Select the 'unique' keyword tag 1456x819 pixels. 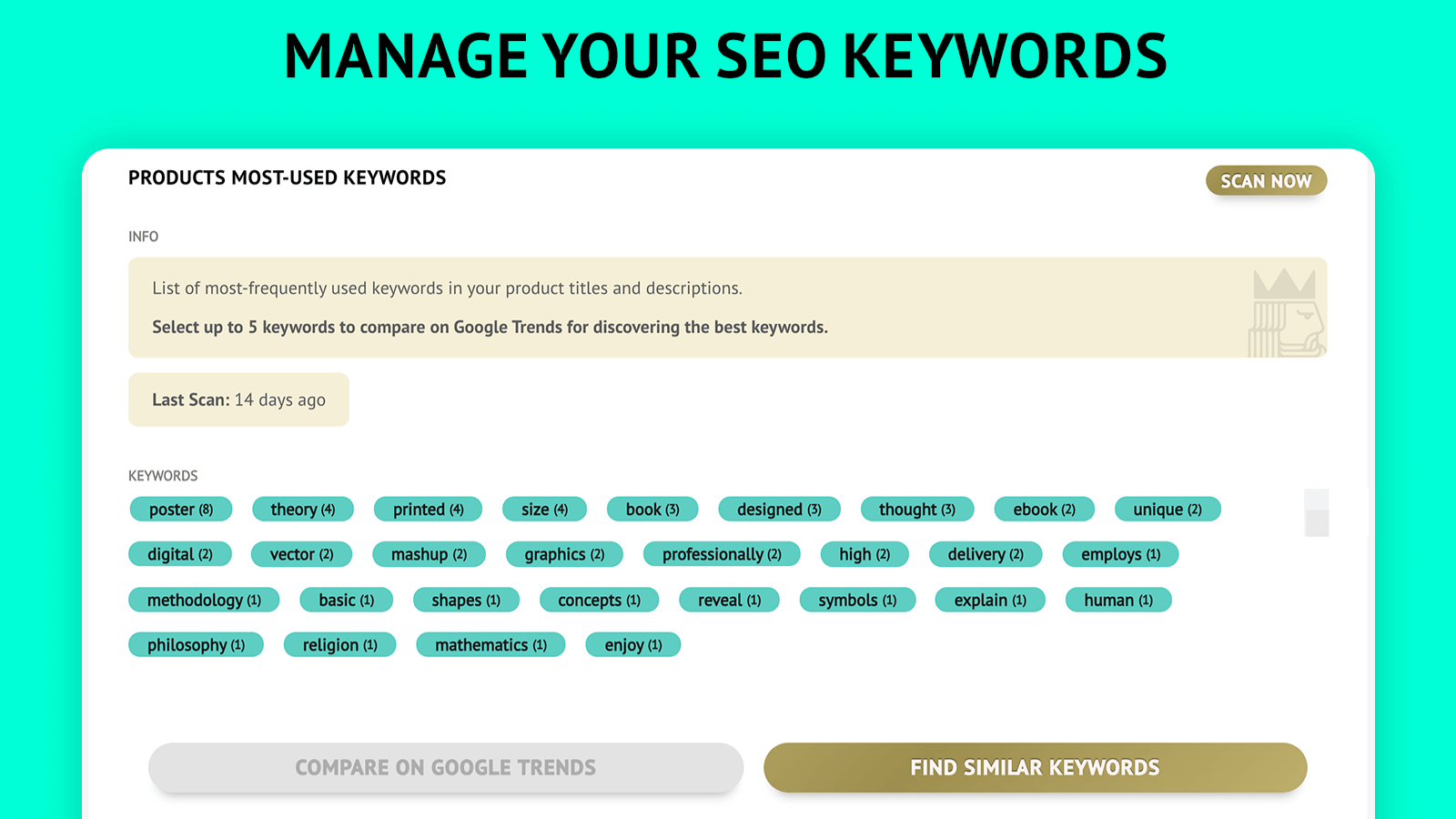1167,510
